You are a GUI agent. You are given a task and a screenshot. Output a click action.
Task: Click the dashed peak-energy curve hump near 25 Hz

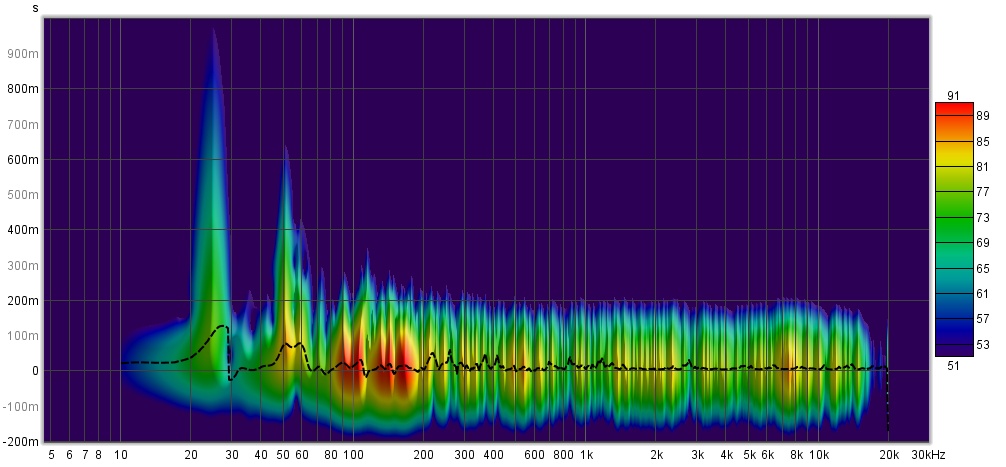[220, 327]
